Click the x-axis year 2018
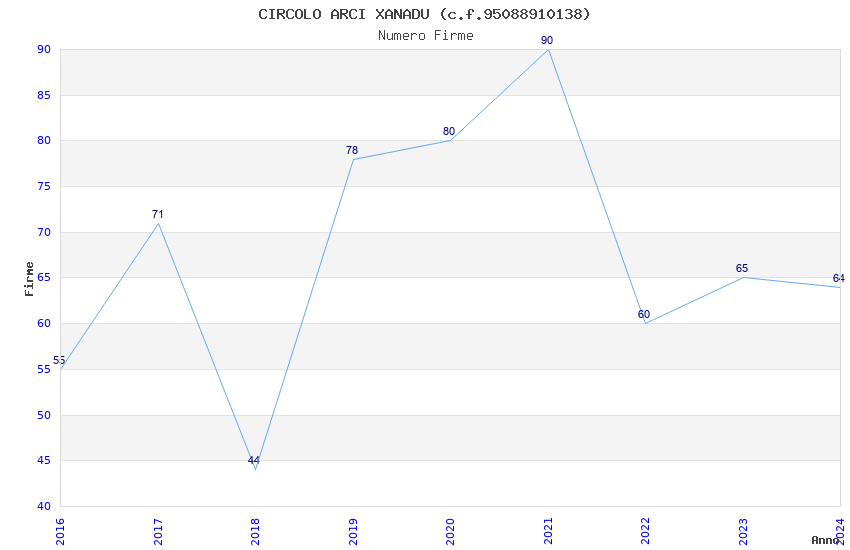850x550 pixels. (x=255, y=532)
